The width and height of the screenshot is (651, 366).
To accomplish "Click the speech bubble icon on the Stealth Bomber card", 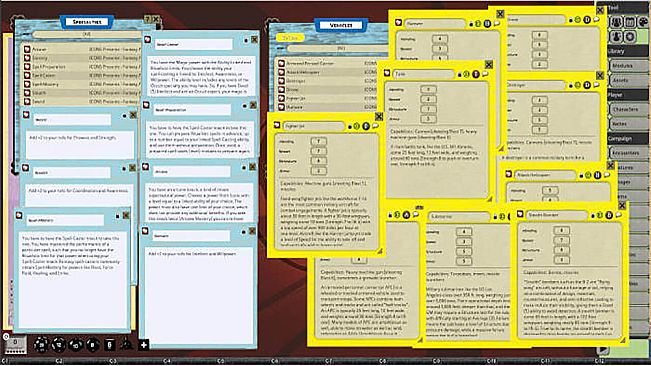I will [x=618, y=215].
